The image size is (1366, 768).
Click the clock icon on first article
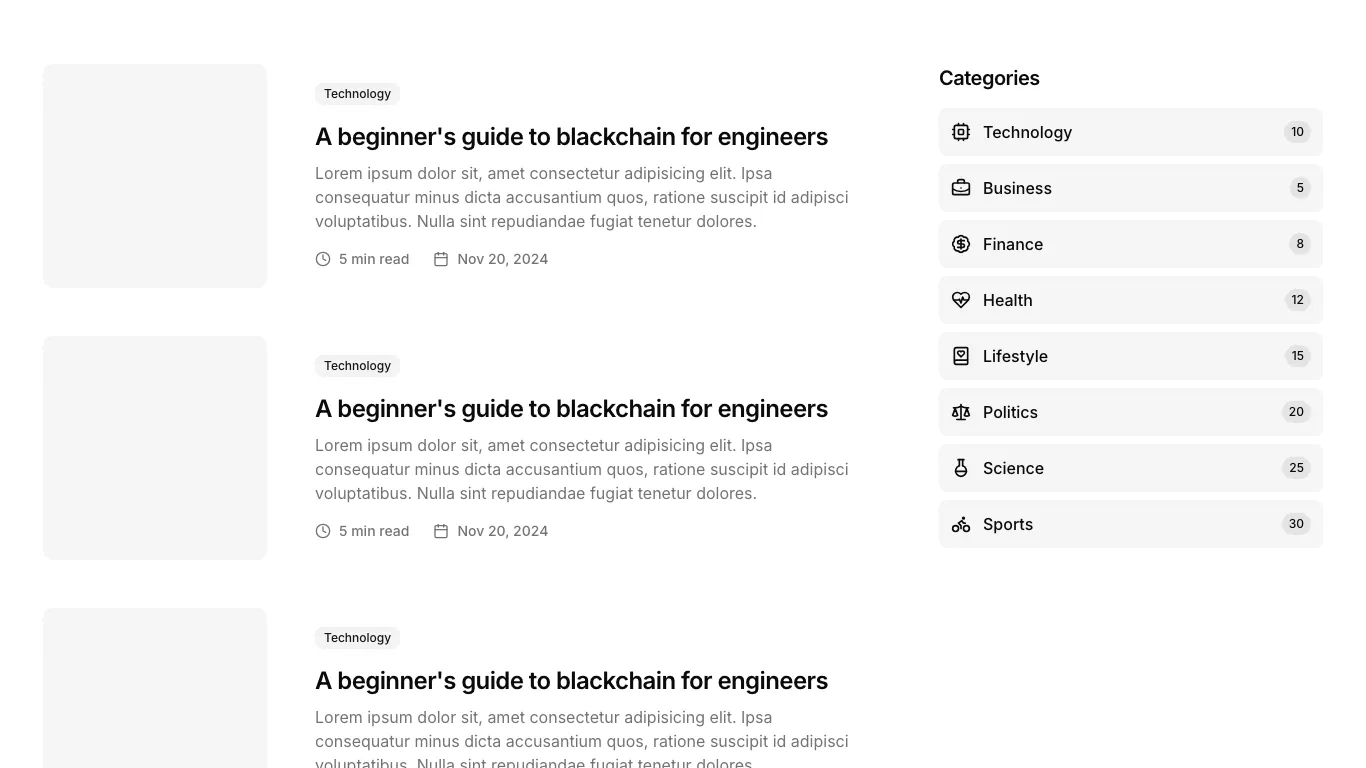coord(323,259)
